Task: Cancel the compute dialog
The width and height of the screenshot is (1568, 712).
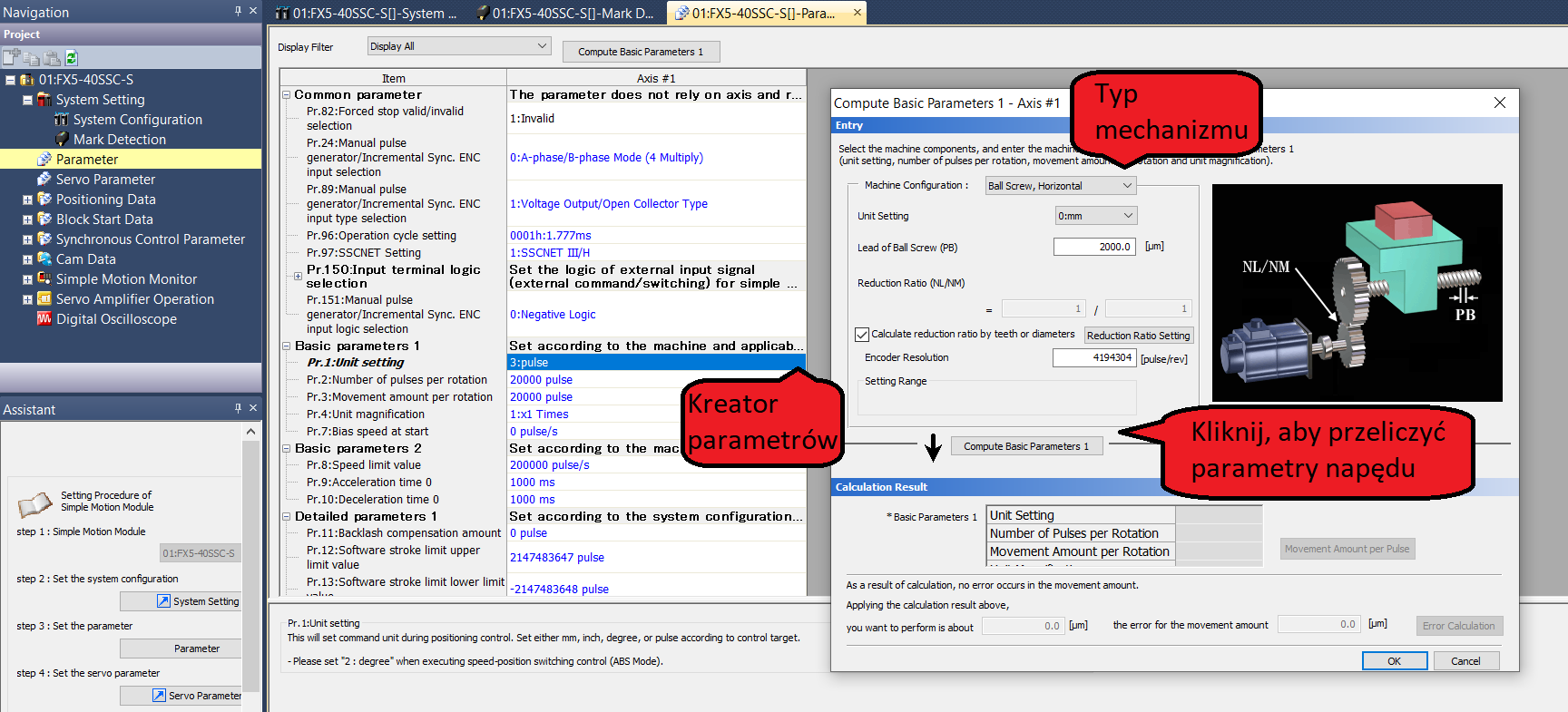Action: [1465, 661]
